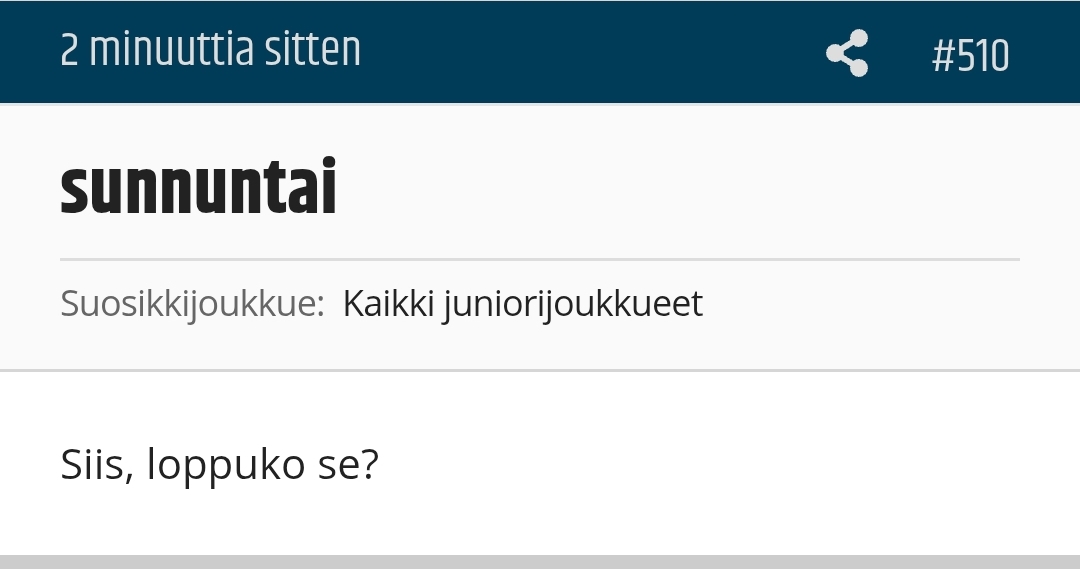The width and height of the screenshot is (1080, 569).
Task: Click the number 2 in the timestamp
Action: pos(69,51)
